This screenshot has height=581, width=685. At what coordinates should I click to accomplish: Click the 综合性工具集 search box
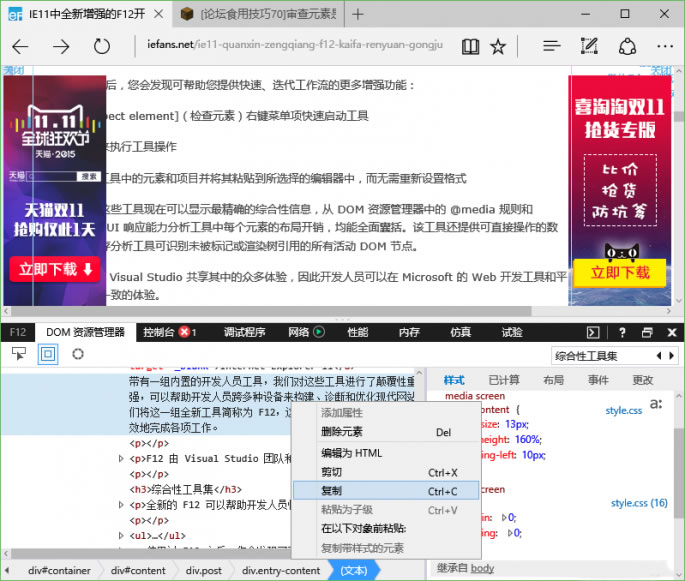click(600, 355)
